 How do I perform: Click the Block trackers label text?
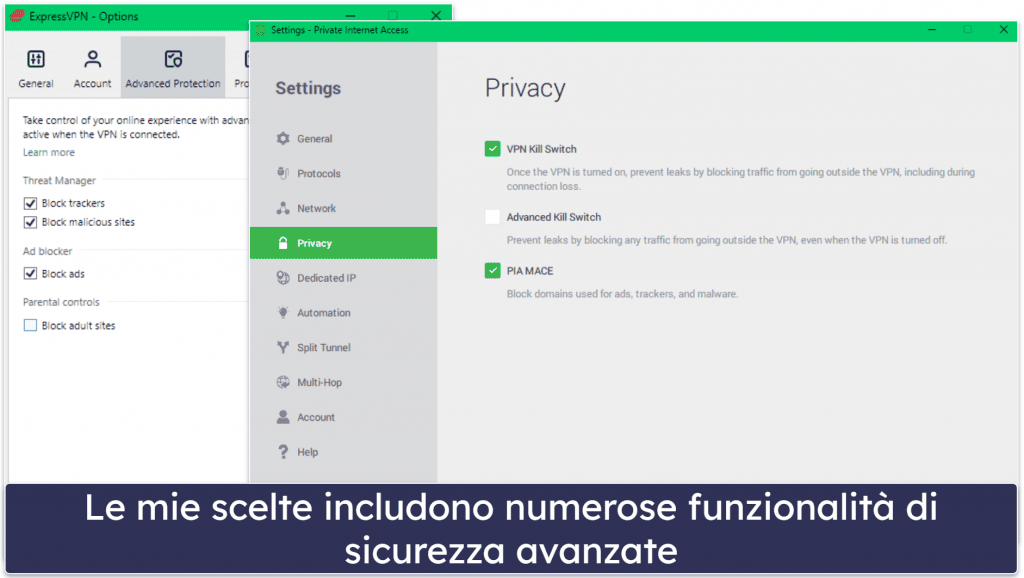click(73, 203)
